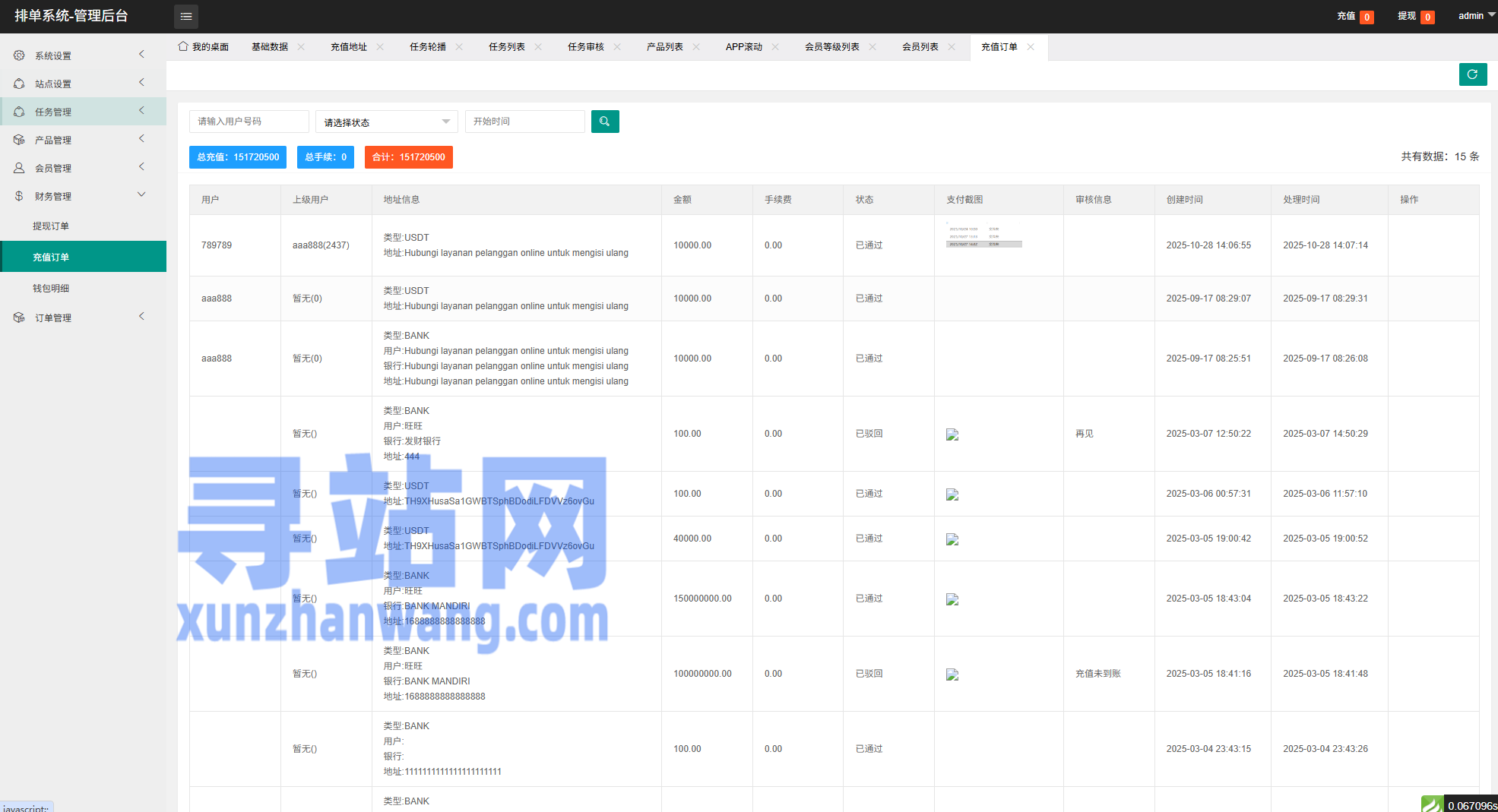Click the 充值 notification in header
This screenshot has height=812, width=1498.
[x=1354, y=16]
